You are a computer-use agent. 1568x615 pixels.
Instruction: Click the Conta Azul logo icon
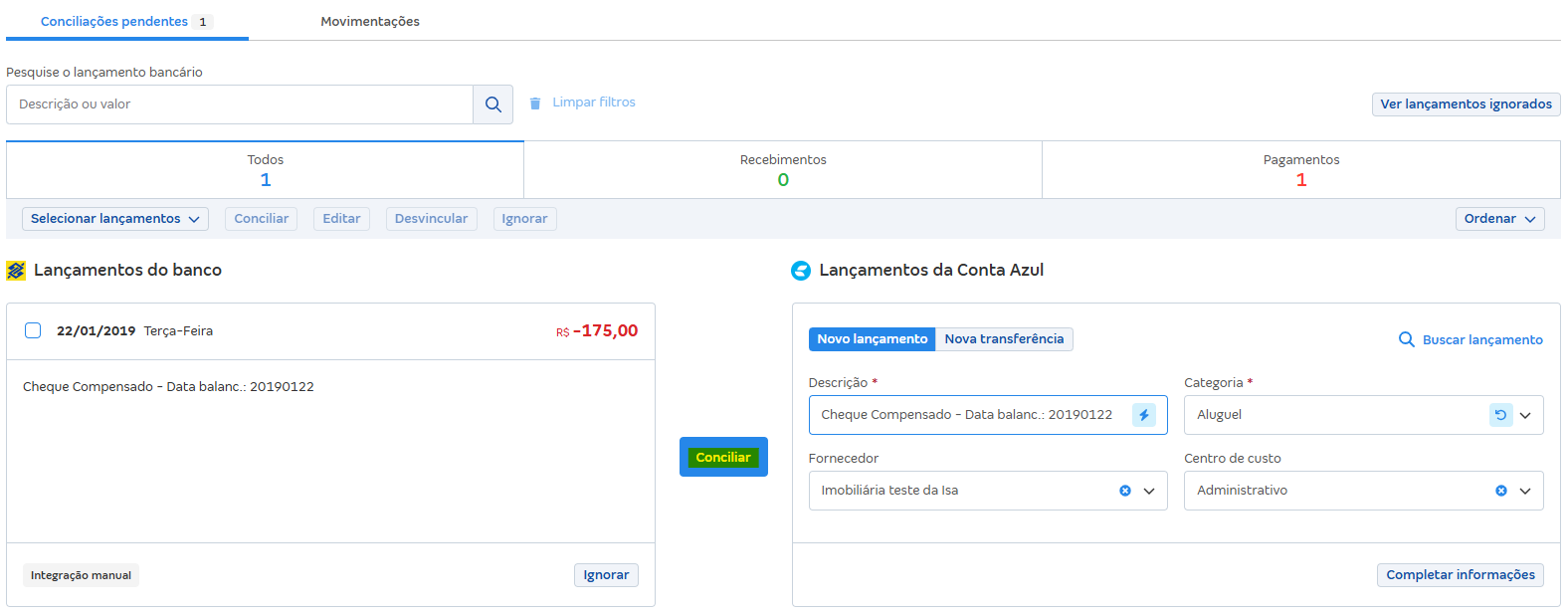(x=801, y=271)
